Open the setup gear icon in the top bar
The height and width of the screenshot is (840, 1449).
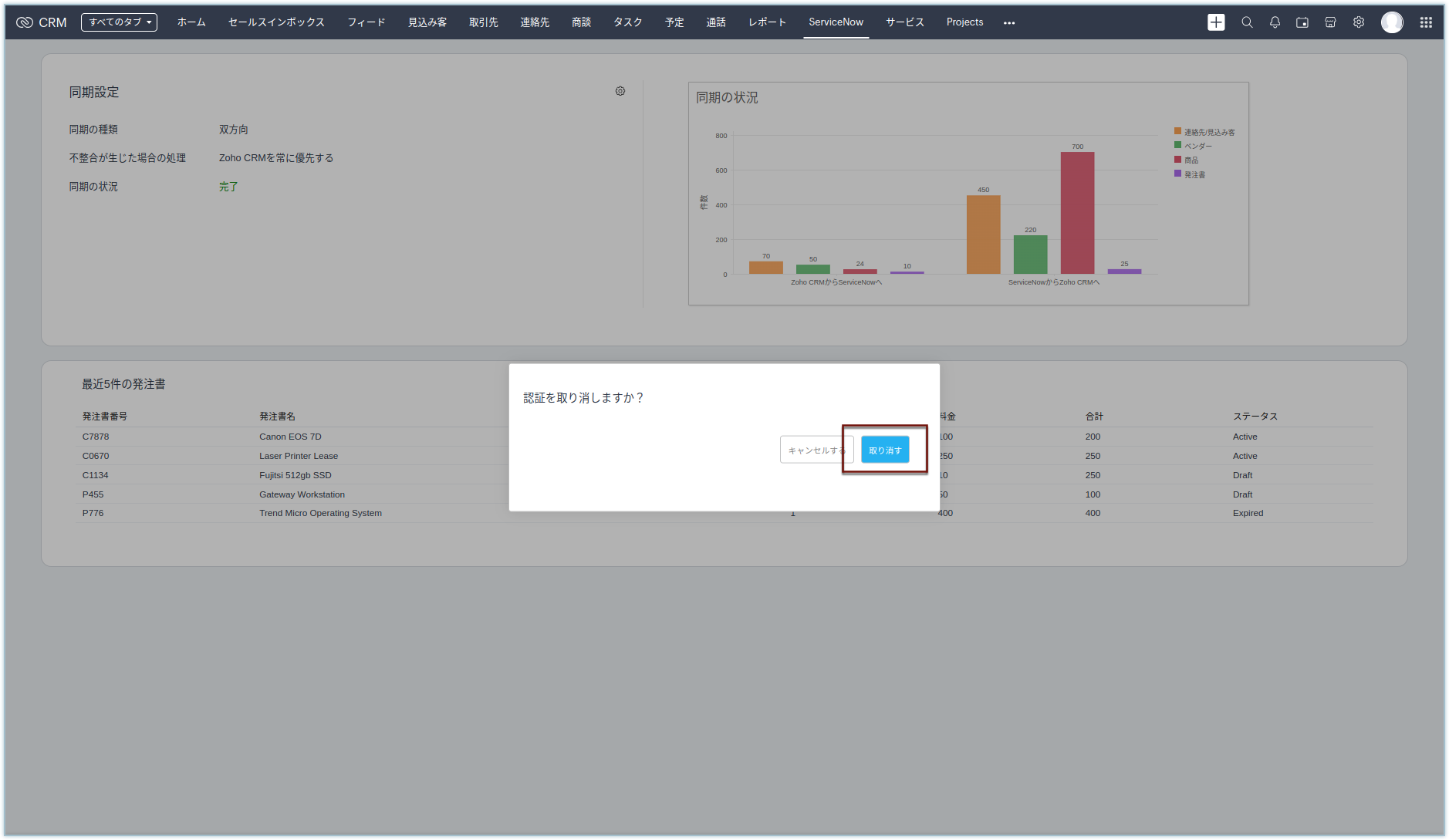point(1359,22)
